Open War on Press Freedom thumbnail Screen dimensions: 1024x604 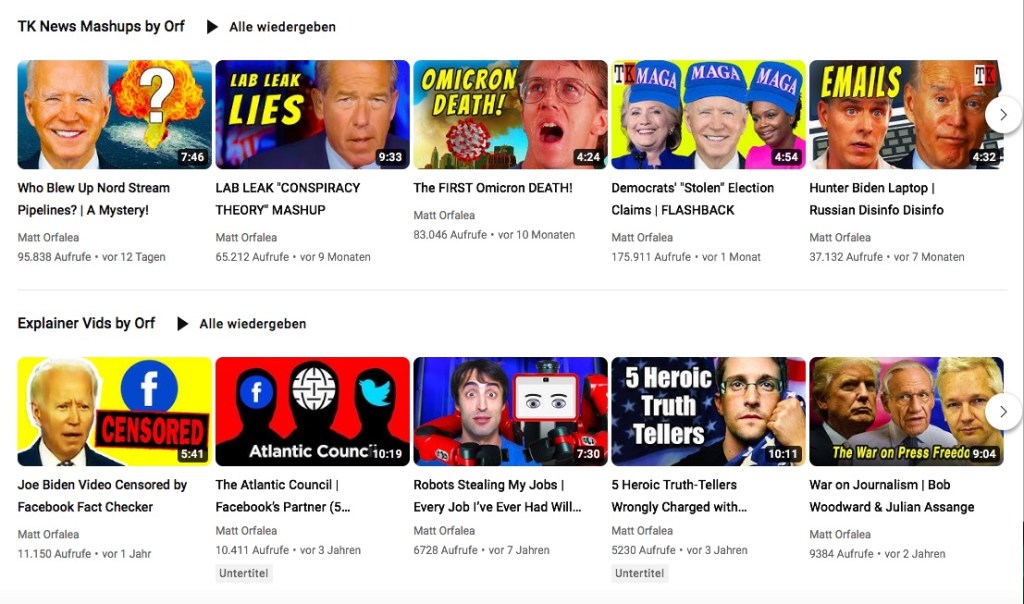(906, 411)
